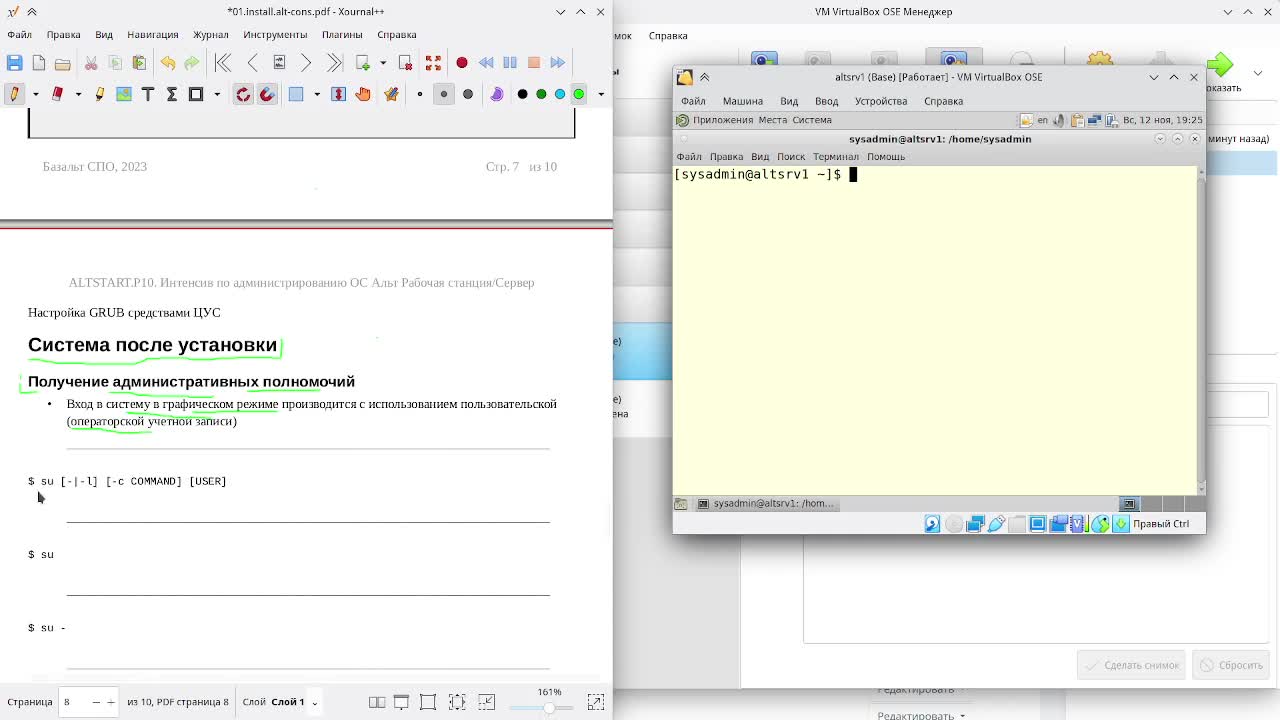Toggle fullscreen mode in Xournal++
This screenshot has height=720, width=1280.
(x=433, y=63)
